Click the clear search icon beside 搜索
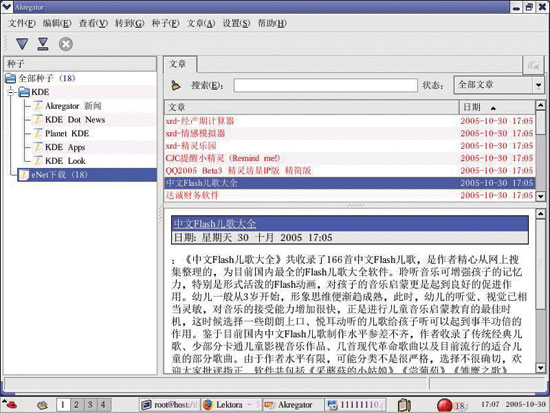Screen dimensions: 550x413 click(175, 85)
